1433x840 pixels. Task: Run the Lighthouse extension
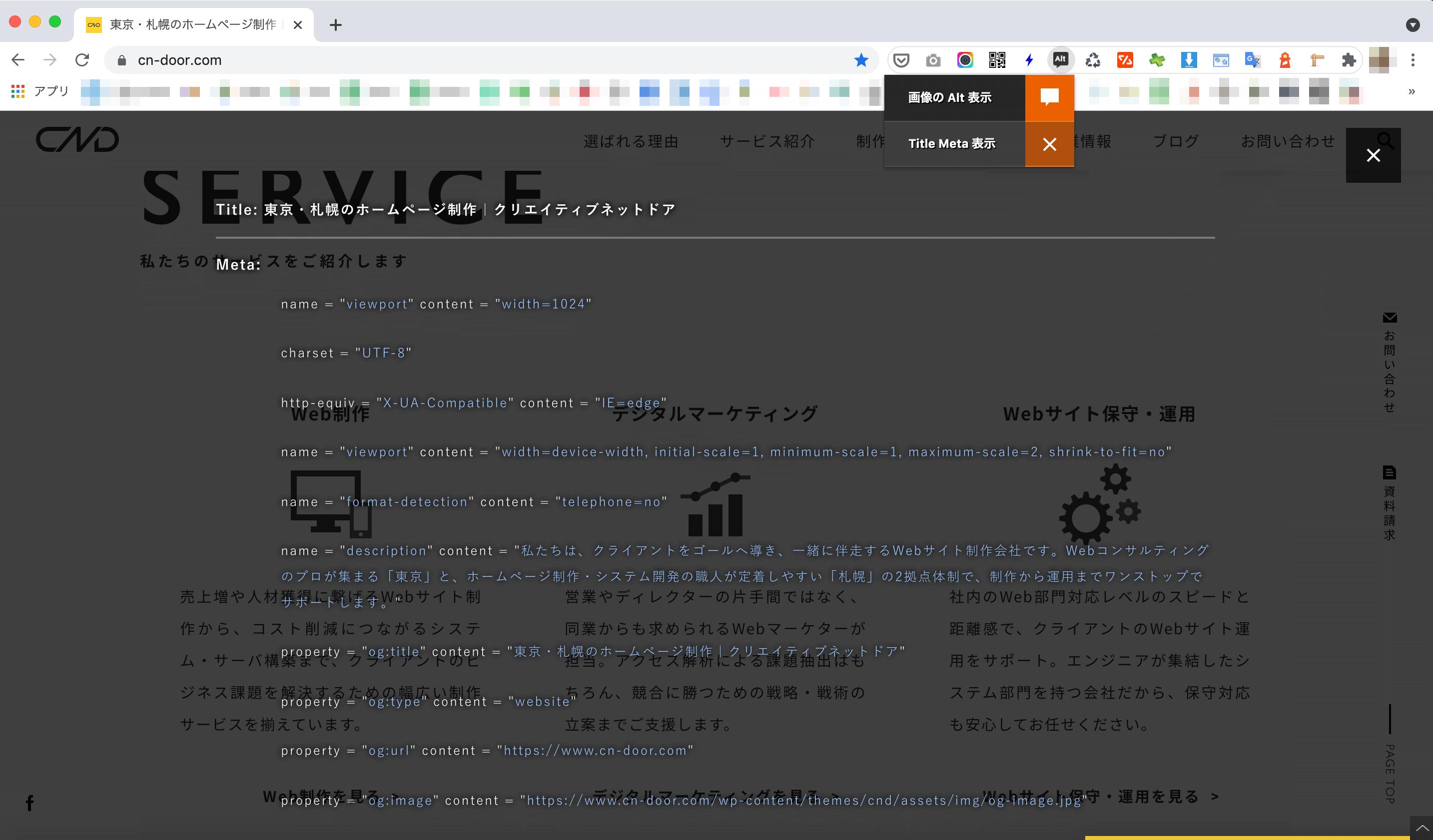coord(1285,60)
